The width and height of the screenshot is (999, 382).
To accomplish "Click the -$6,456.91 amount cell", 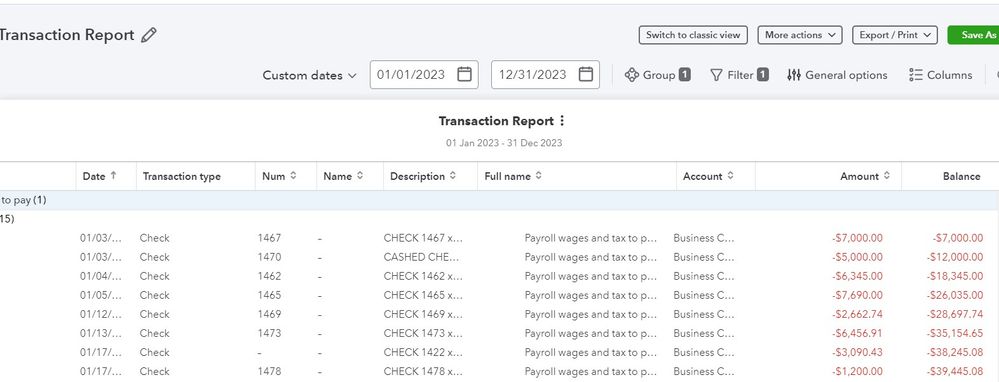I will point(857,334).
